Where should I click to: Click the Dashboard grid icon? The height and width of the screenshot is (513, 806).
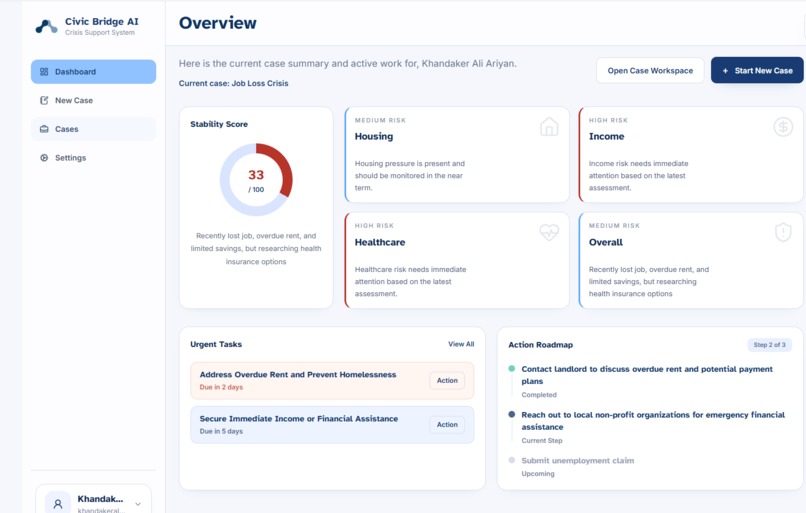click(x=44, y=72)
